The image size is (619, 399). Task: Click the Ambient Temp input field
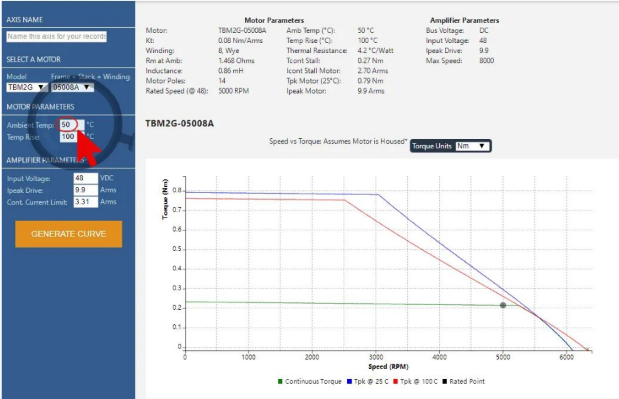click(x=71, y=125)
